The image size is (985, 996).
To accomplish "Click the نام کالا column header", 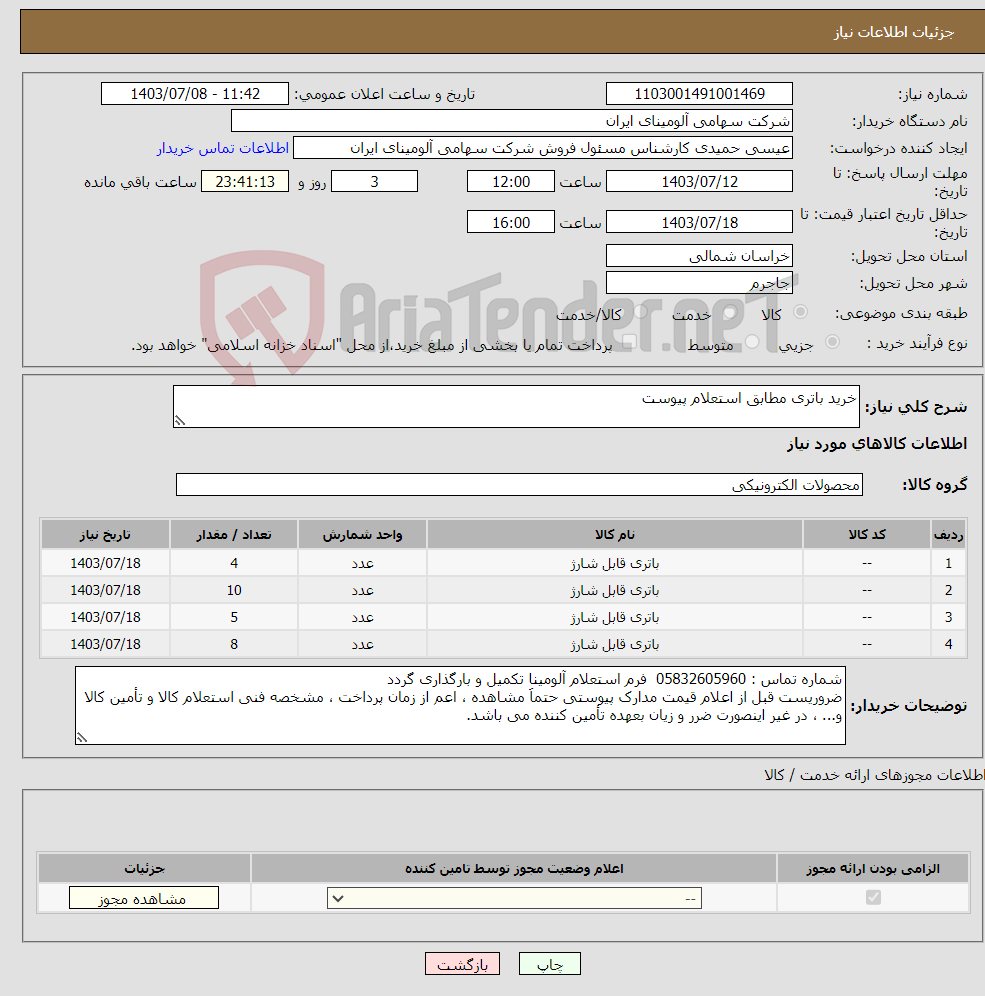I will [x=615, y=534].
